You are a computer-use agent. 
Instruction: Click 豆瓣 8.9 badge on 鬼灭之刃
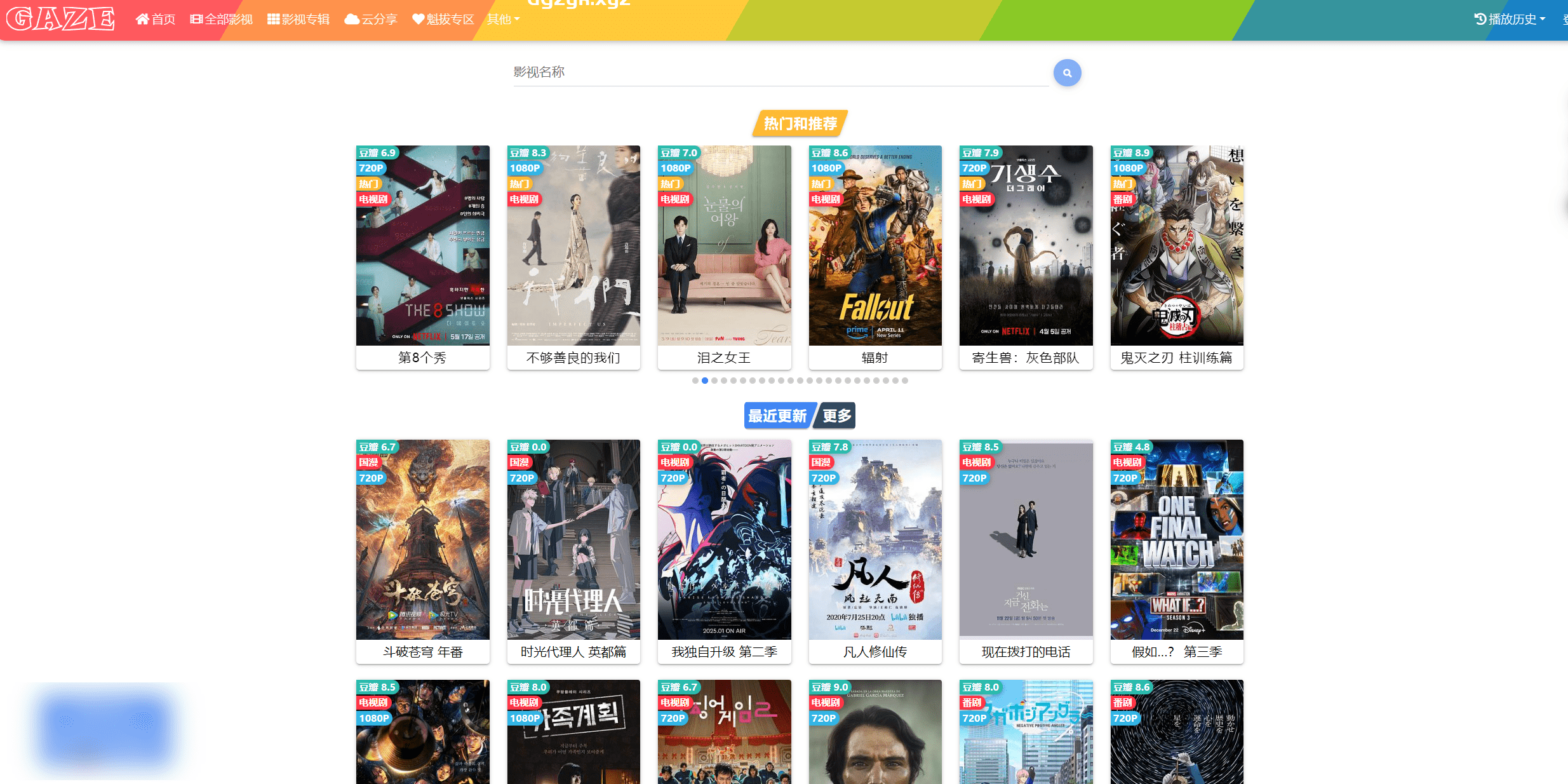1132,152
